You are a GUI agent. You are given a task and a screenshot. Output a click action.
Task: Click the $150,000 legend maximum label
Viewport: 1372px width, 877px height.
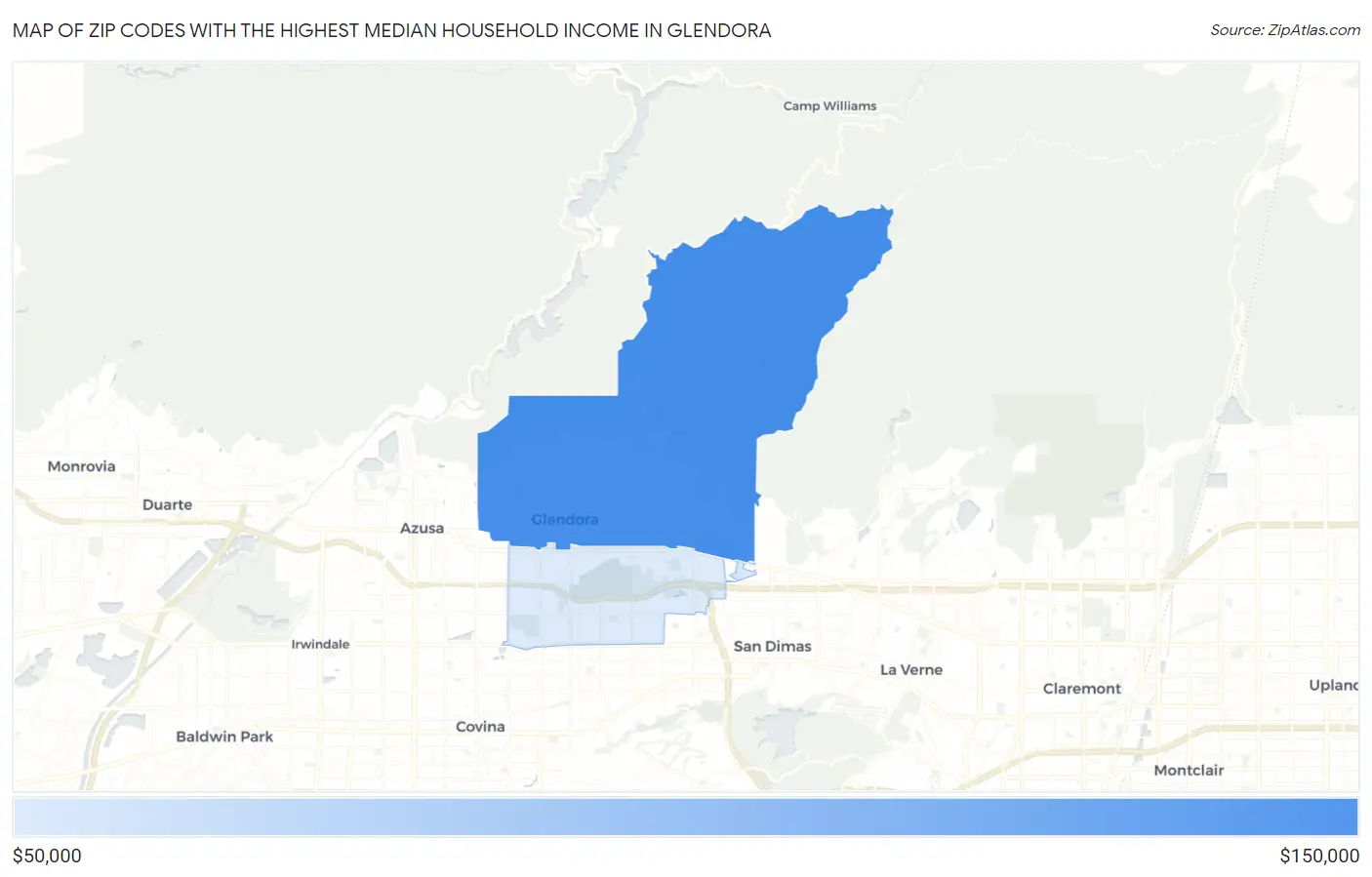pyautogui.click(x=1319, y=856)
